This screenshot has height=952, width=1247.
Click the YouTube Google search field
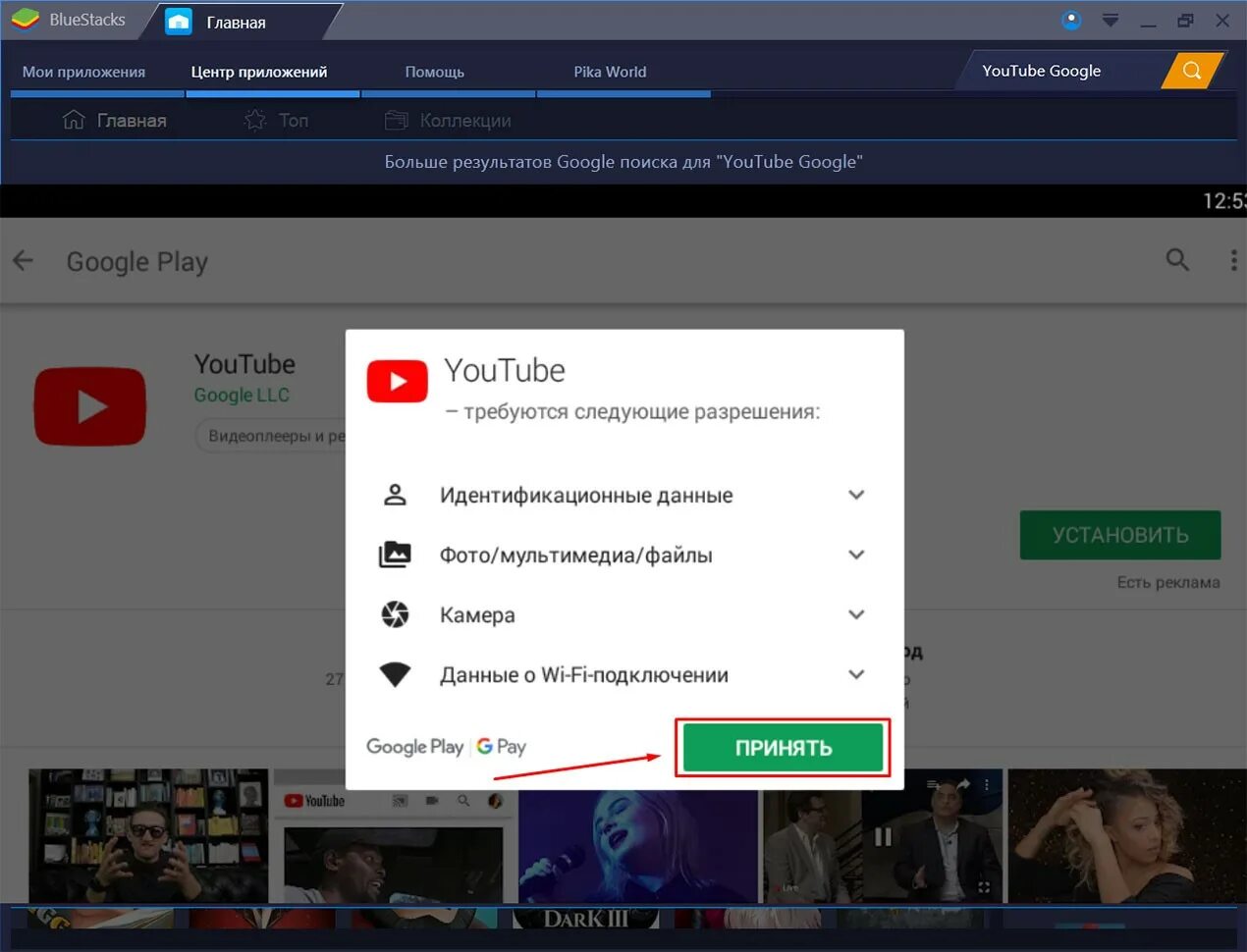(x=1061, y=71)
